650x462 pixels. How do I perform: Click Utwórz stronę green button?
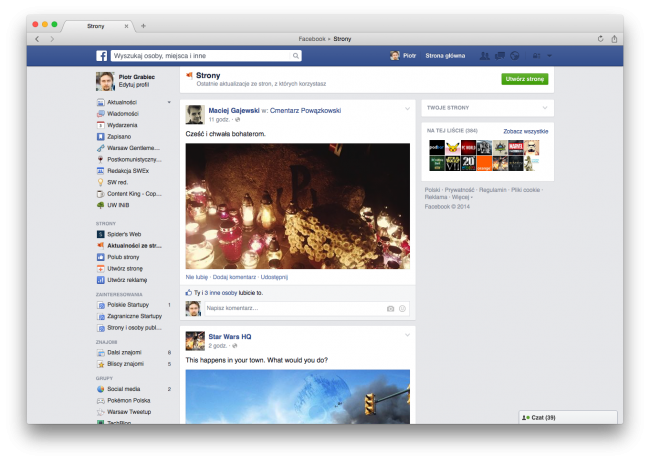coord(524,79)
